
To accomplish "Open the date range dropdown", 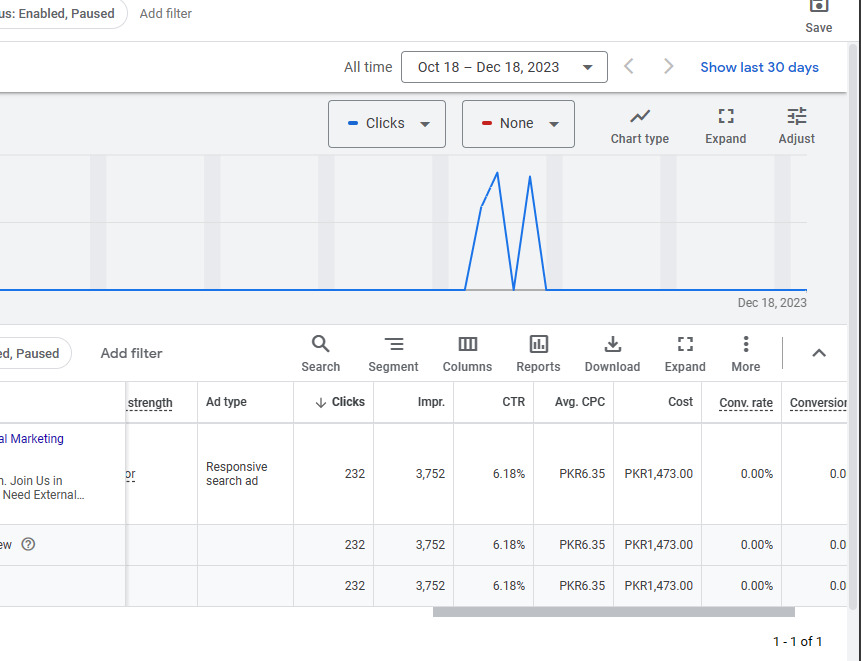I will 504,67.
